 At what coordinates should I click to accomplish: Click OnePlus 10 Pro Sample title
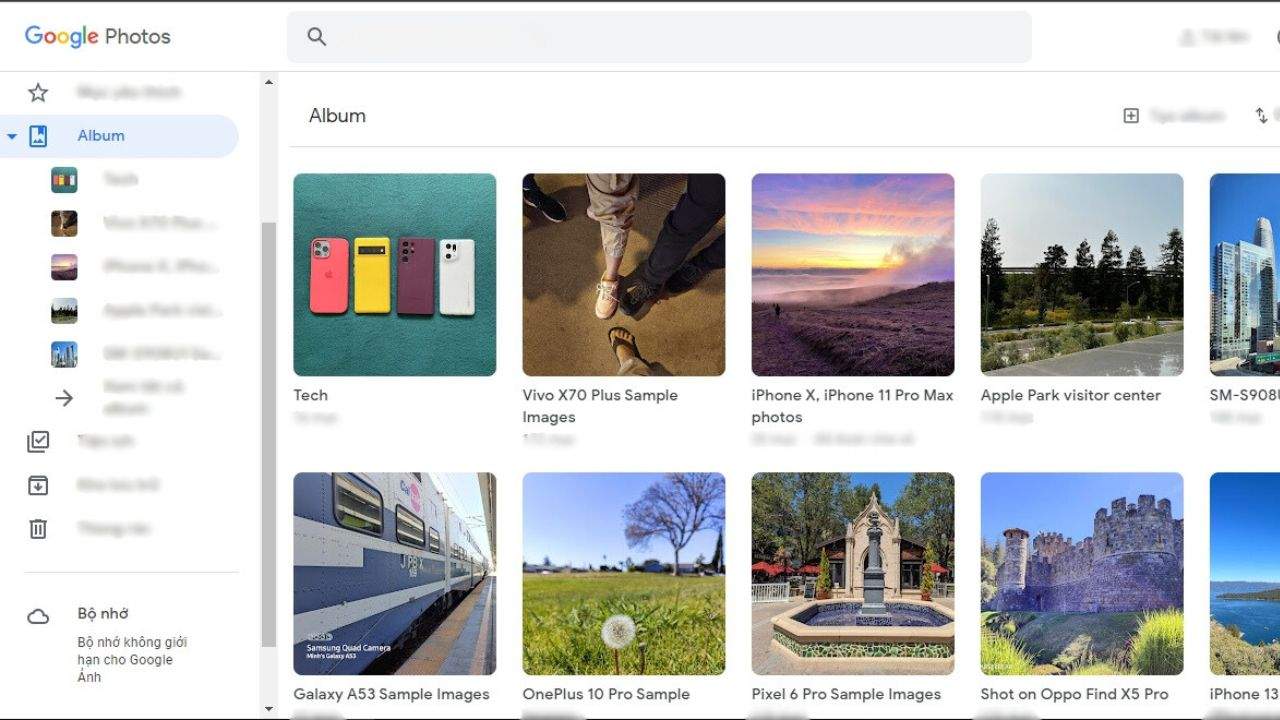pos(606,694)
